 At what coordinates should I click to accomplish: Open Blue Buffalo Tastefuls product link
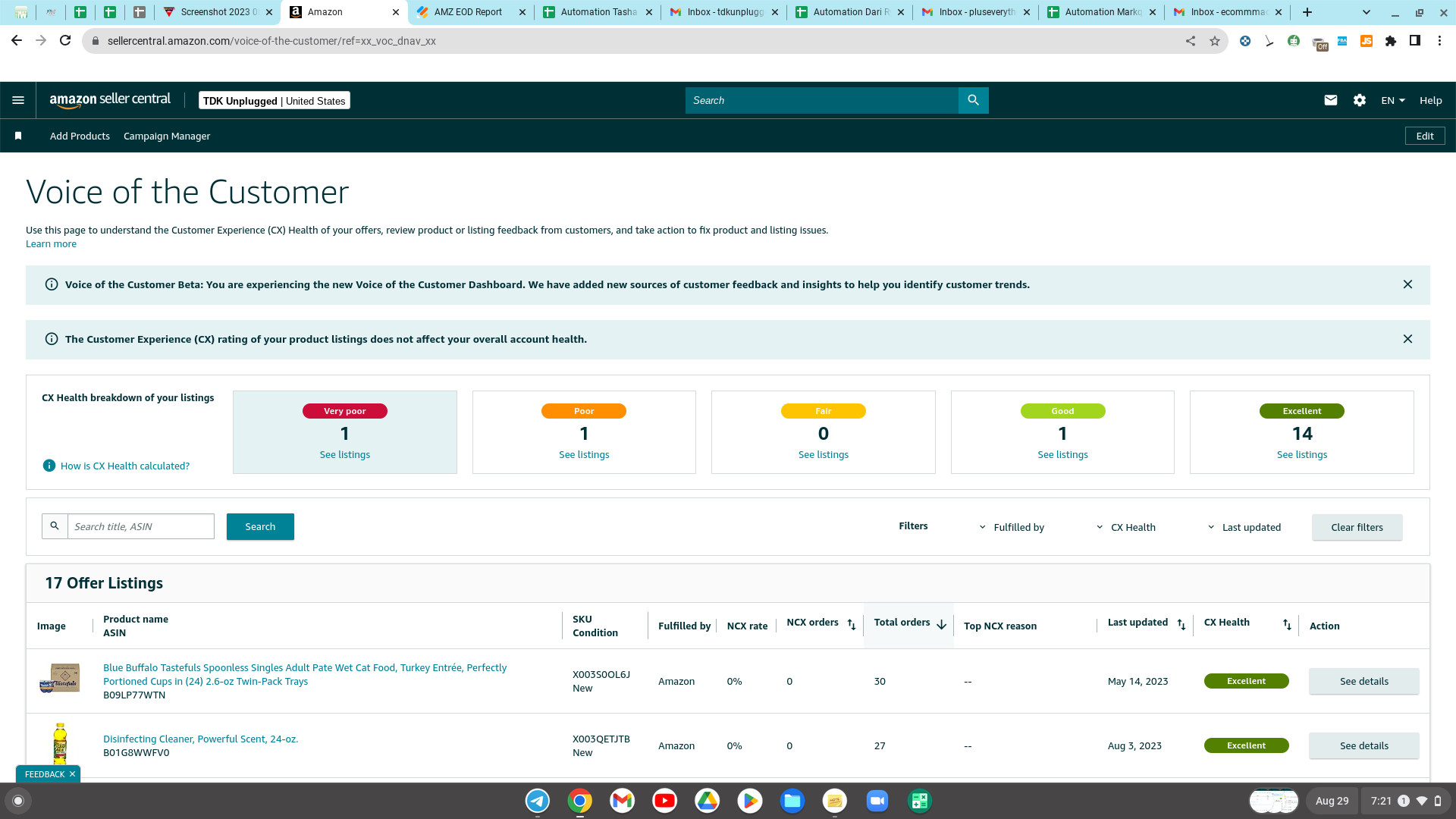[x=305, y=674]
